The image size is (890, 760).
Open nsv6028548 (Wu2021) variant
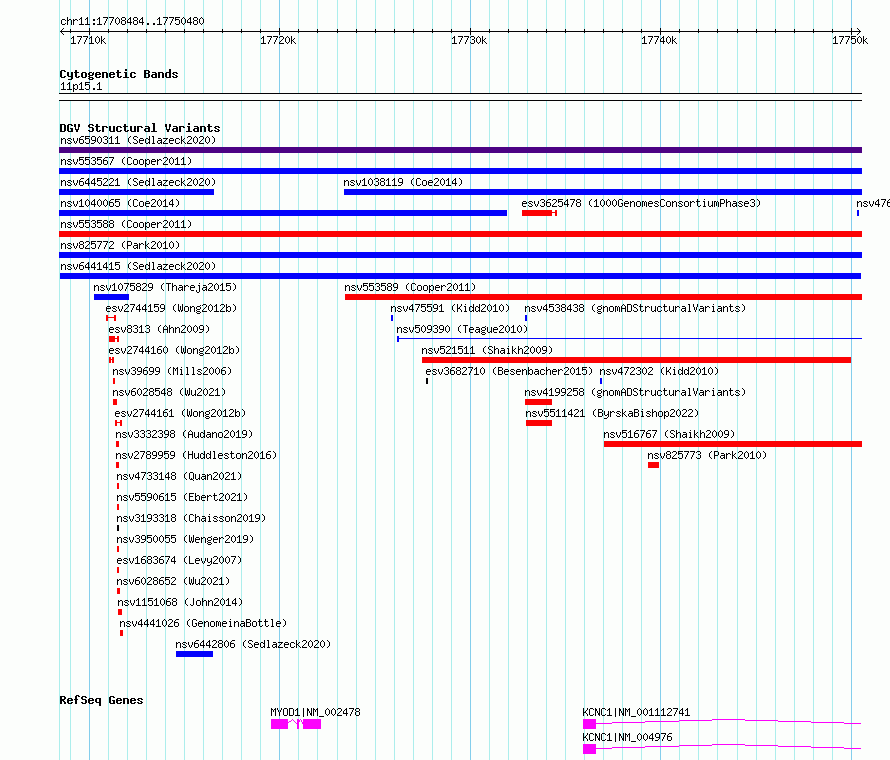pos(169,392)
